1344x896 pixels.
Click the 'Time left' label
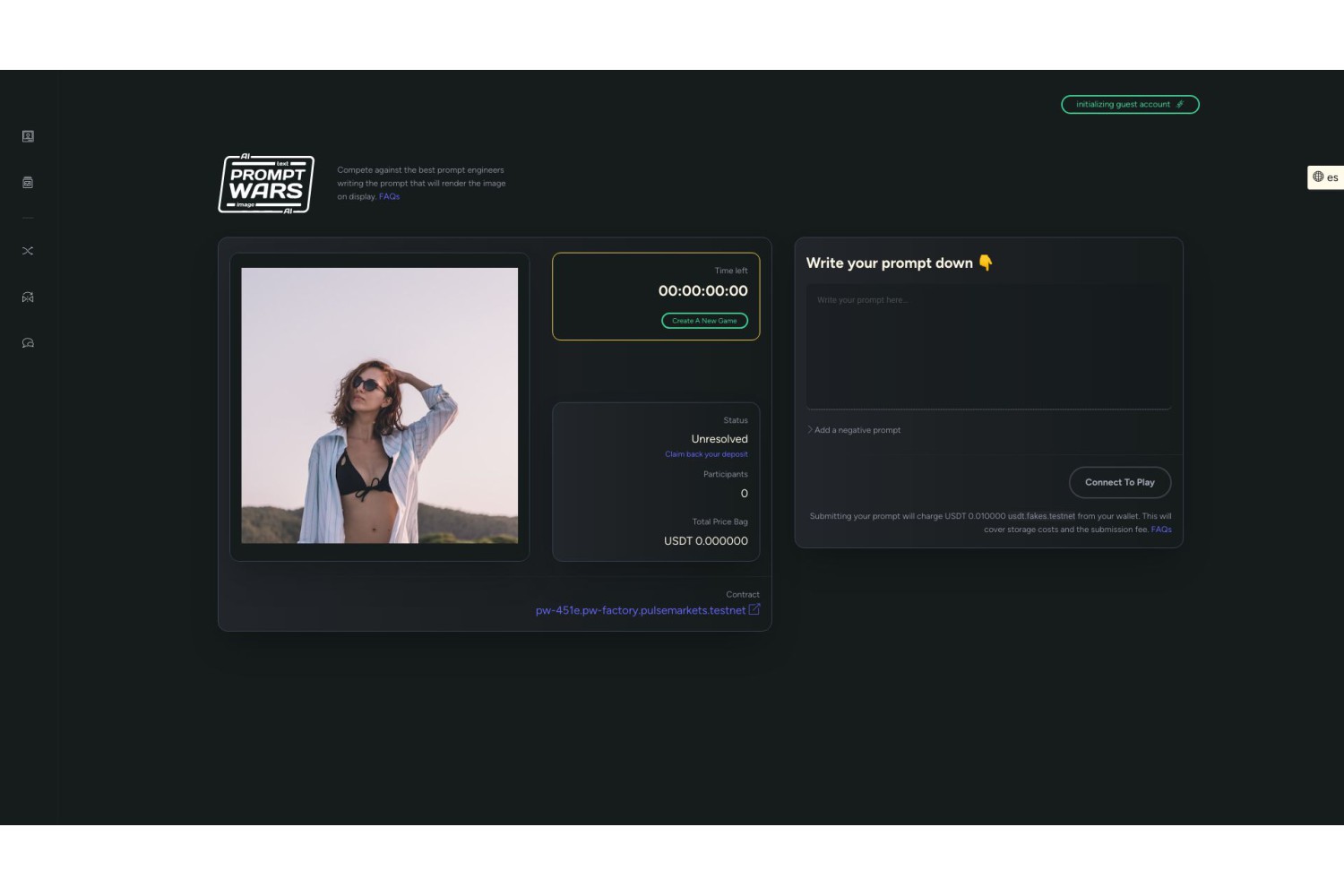tap(731, 271)
